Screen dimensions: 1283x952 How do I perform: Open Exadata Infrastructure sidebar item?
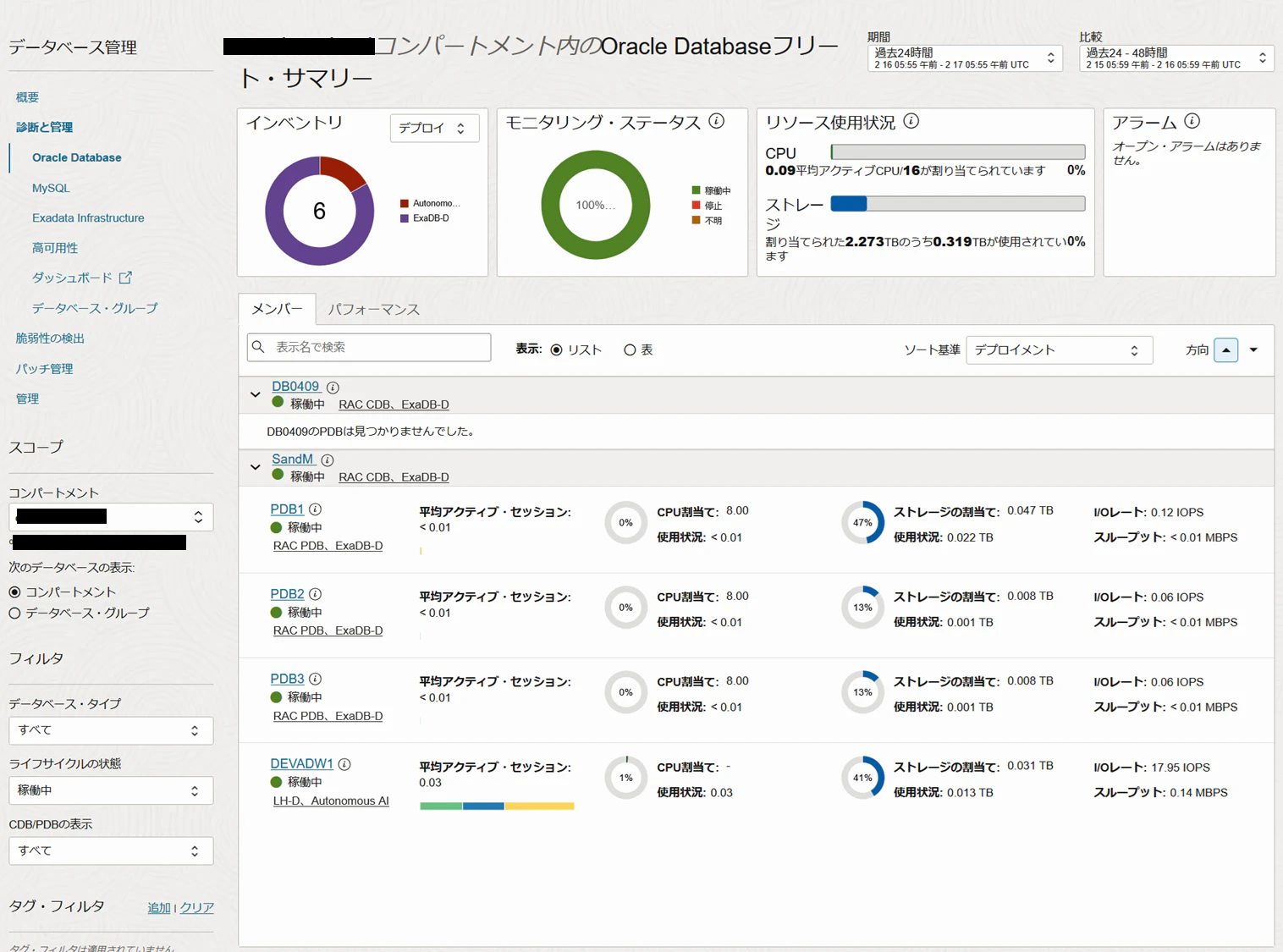point(88,217)
